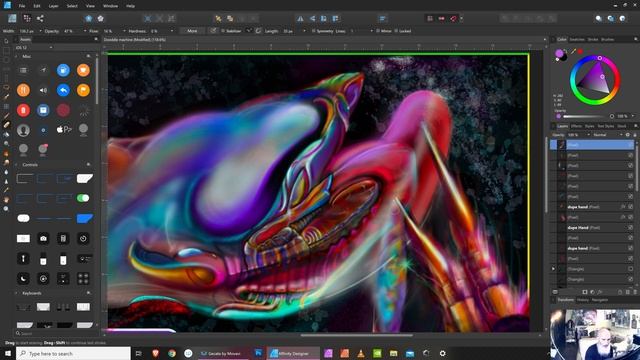Click the Windows Start button
This screenshot has height=360, width=640.
coord(8,353)
